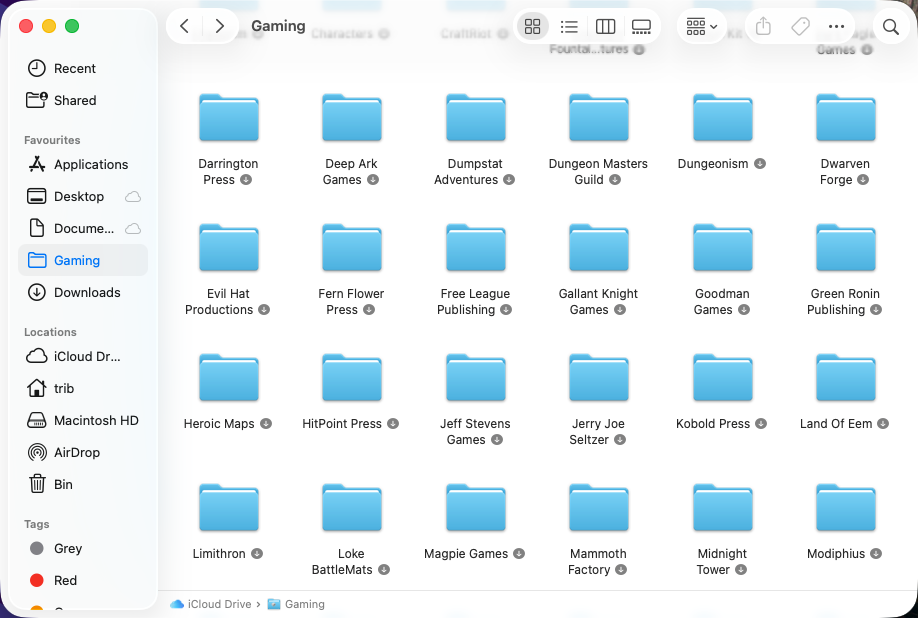Select the Land Of Eem folder
Image resolution: width=918 pixels, height=618 pixels.
[845, 377]
